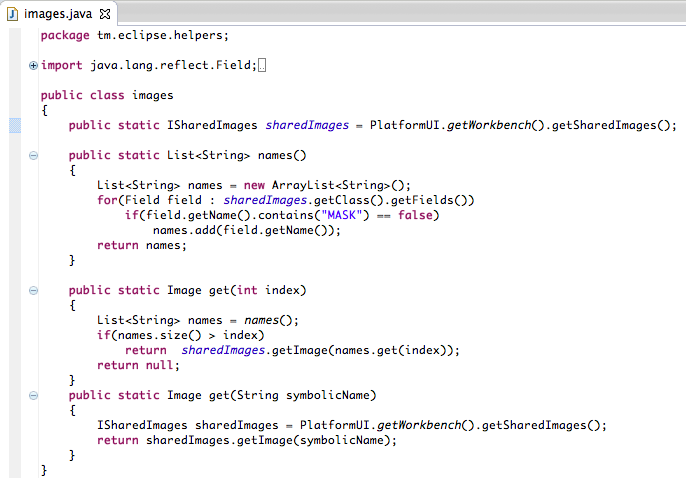Expand the folded import statements
This screenshot has width=686, height=478.
(33, 65)
